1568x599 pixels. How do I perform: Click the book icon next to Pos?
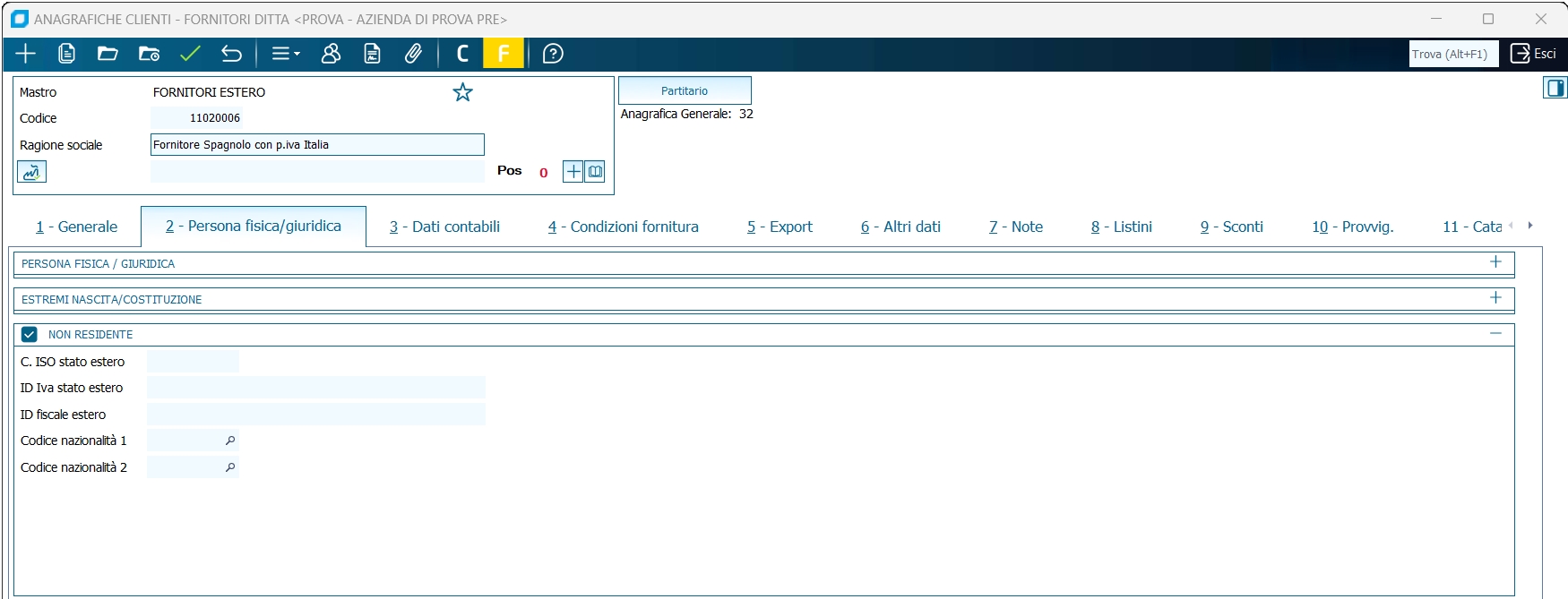(595, 171)
